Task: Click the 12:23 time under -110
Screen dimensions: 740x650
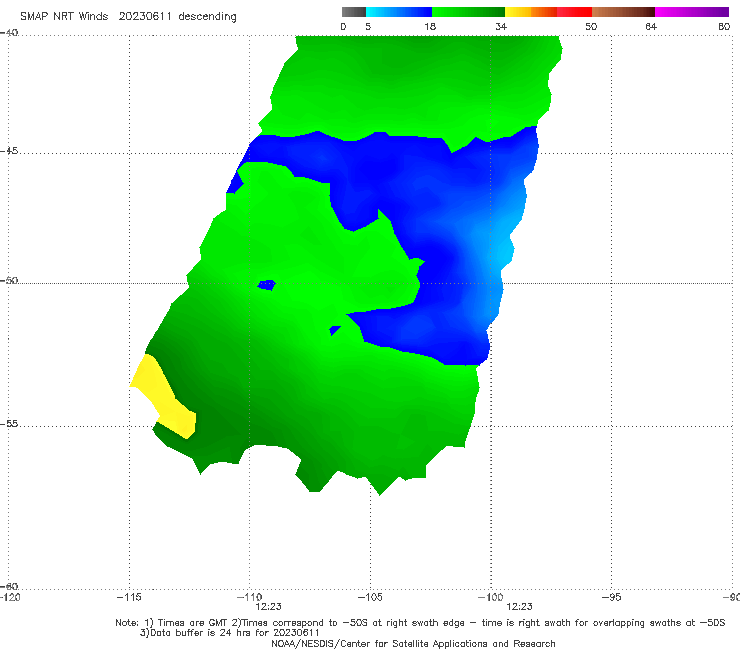Action: coord(268,607)
